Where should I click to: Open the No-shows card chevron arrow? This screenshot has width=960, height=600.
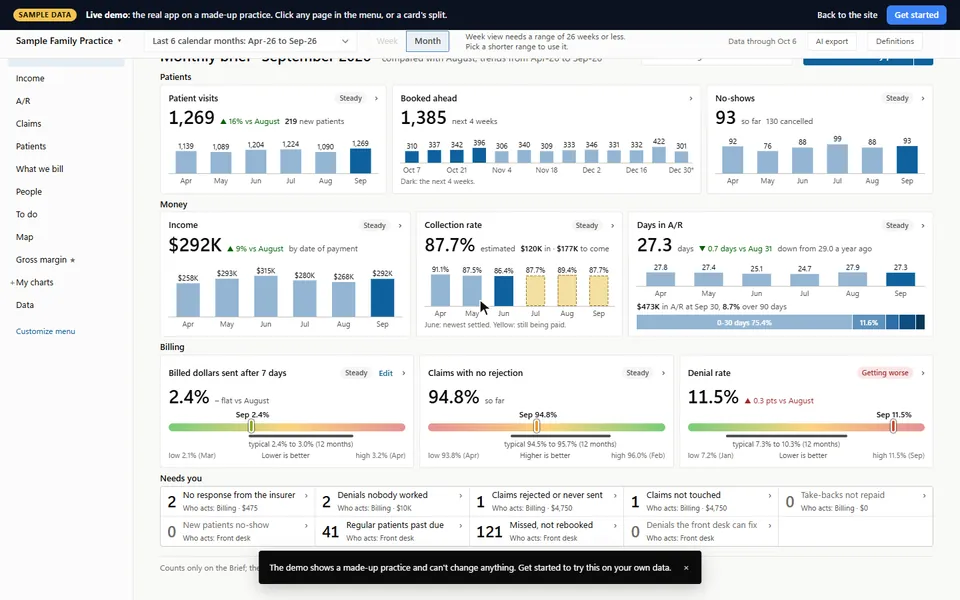tap(923, 98)
